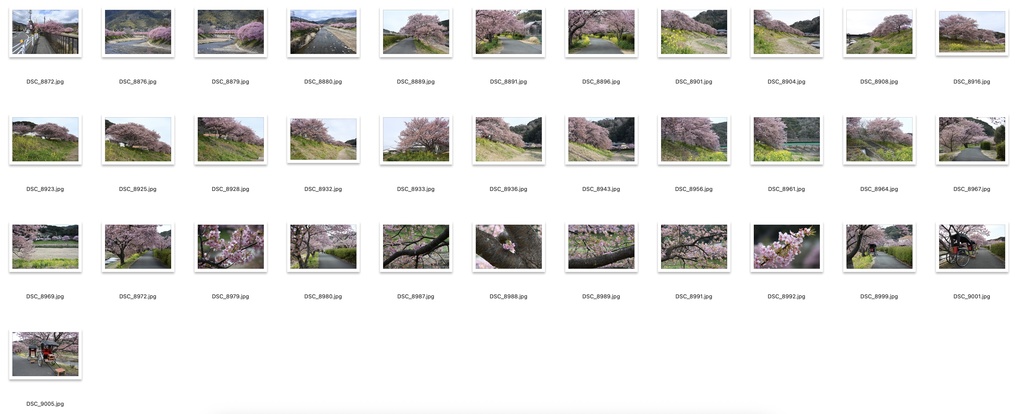Click the file name DSC_8923.jpg
Viewport: 1024px width, 414px height.
coord(45,189)
